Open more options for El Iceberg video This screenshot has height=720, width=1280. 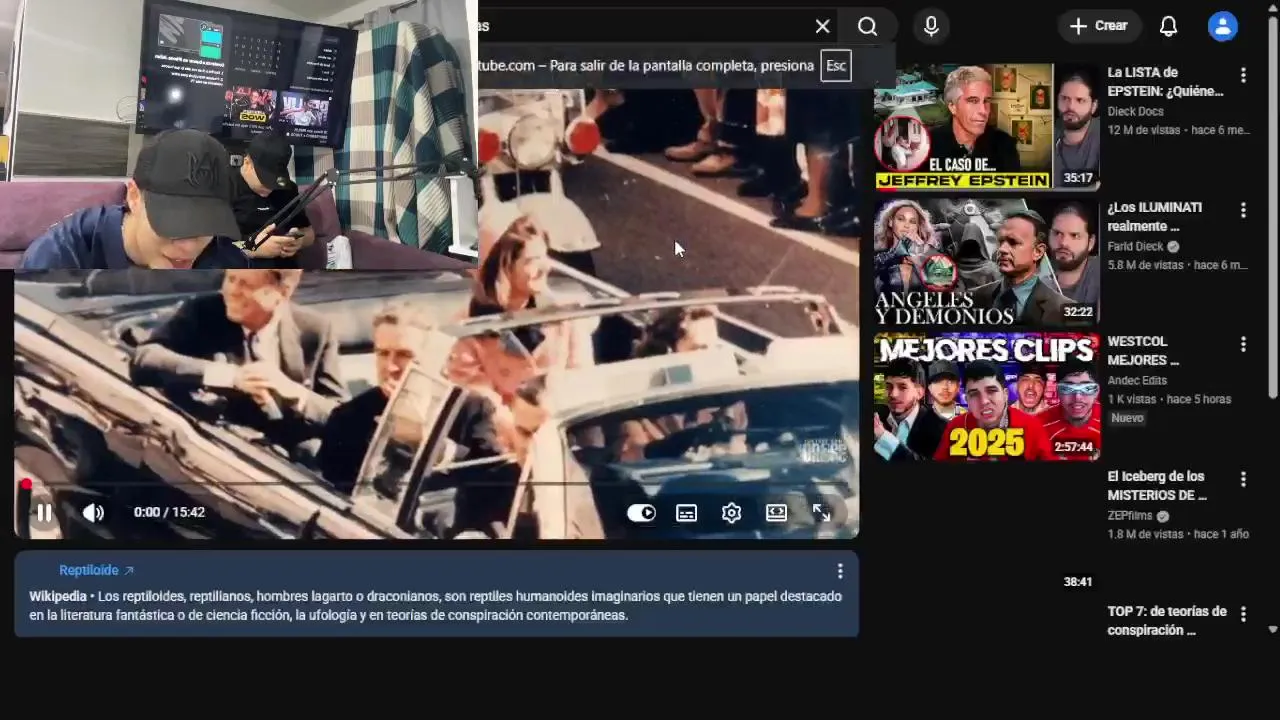point(1243,479)
